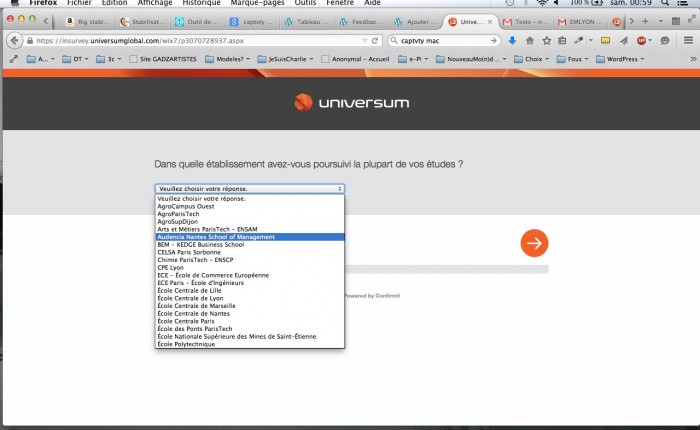Switch to the Rig stabi... Amazon tab
This screenshot has width=700, height=430.
coord(88,21)
